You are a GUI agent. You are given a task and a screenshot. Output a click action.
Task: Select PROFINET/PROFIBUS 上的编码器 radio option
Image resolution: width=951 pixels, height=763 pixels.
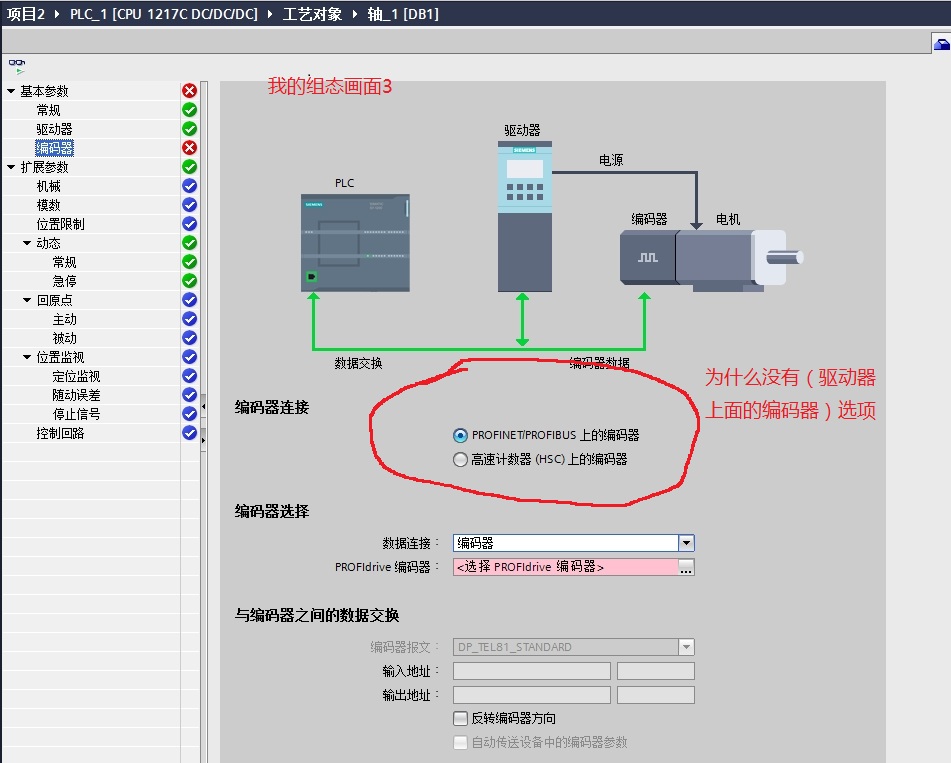tap(460, 435)
